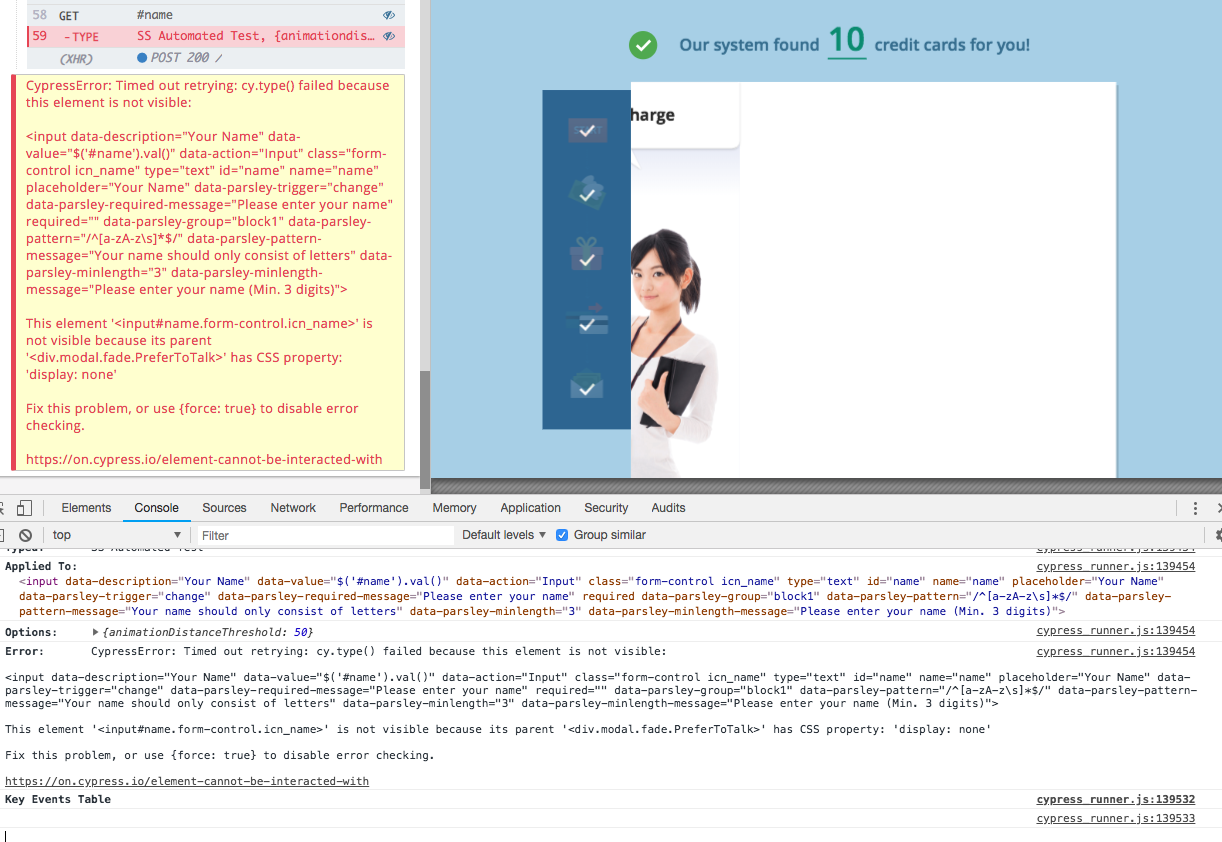Open Cypress docs link in yellow error box
Viewport: 1222px width, 842px height.
(x=204, y=459)
